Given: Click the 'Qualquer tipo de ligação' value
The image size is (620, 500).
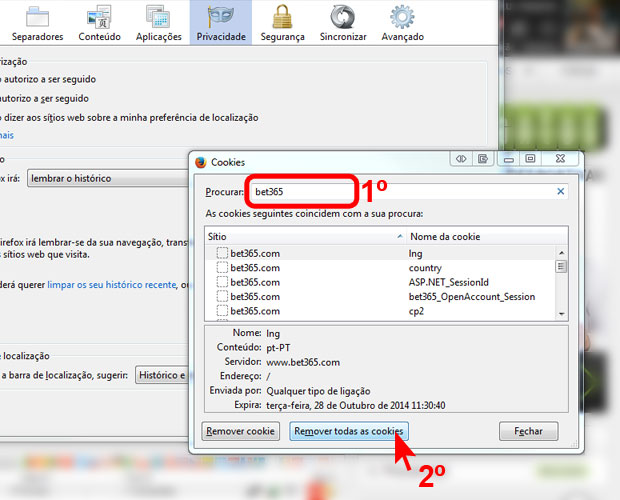Looking at the screenshot, I should [318, 391].
